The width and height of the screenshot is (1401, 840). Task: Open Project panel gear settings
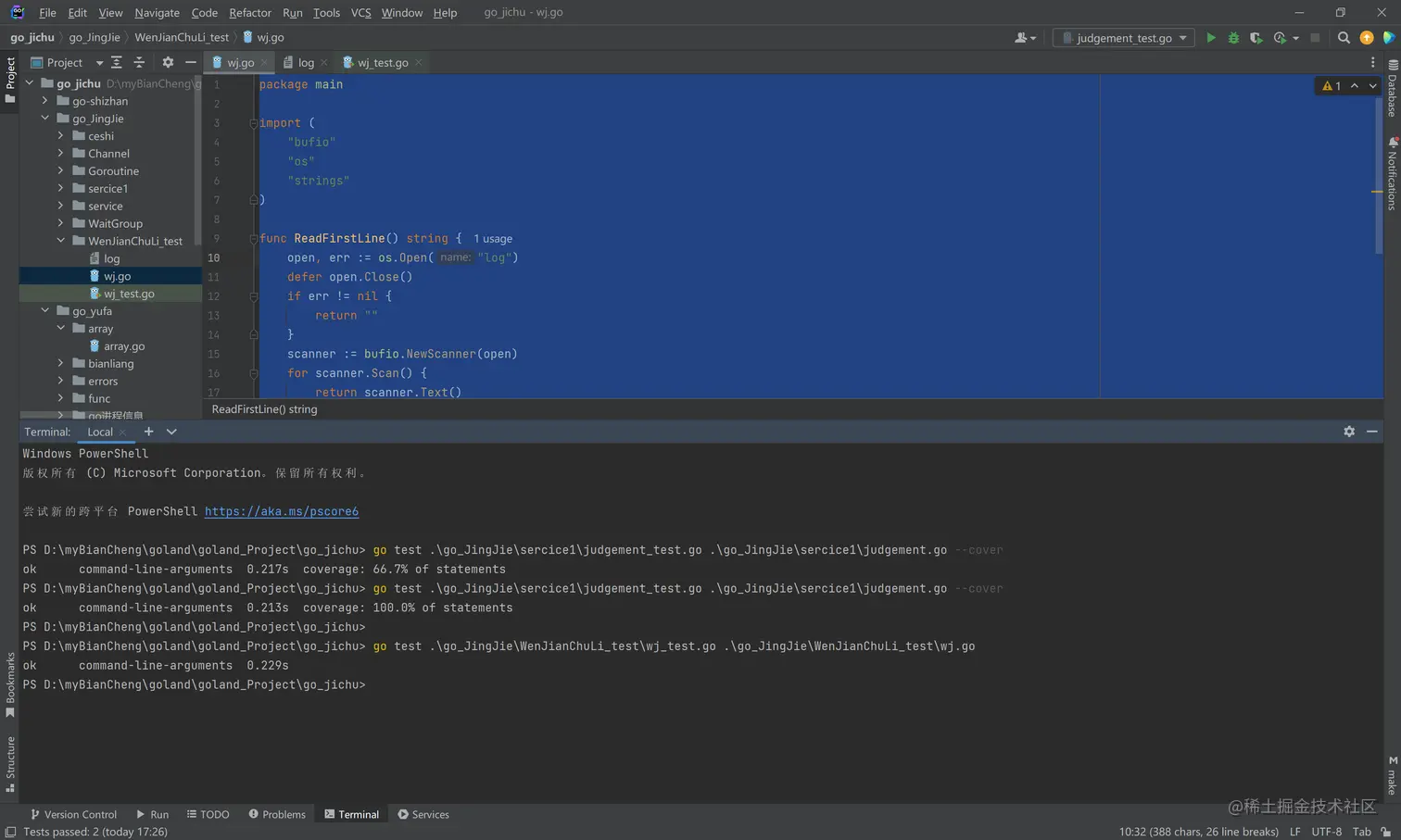[x=168, y=62]
